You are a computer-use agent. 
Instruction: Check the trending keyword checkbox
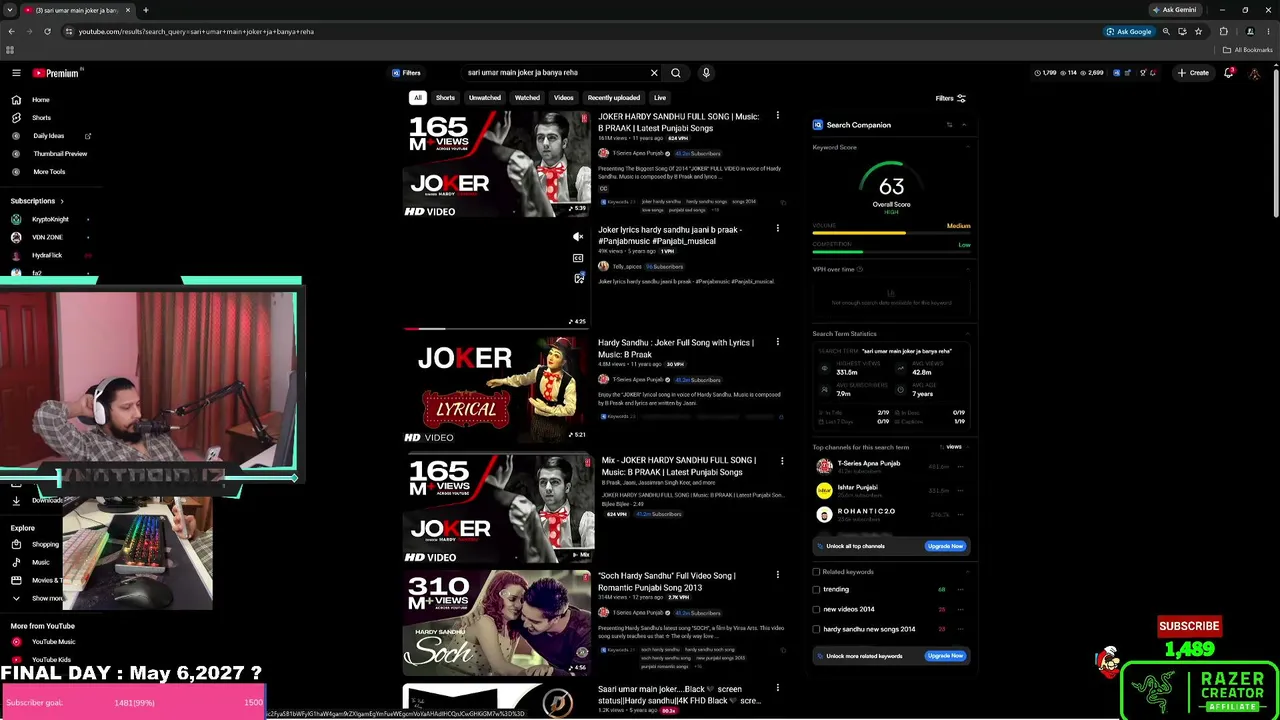click(816, 590)
